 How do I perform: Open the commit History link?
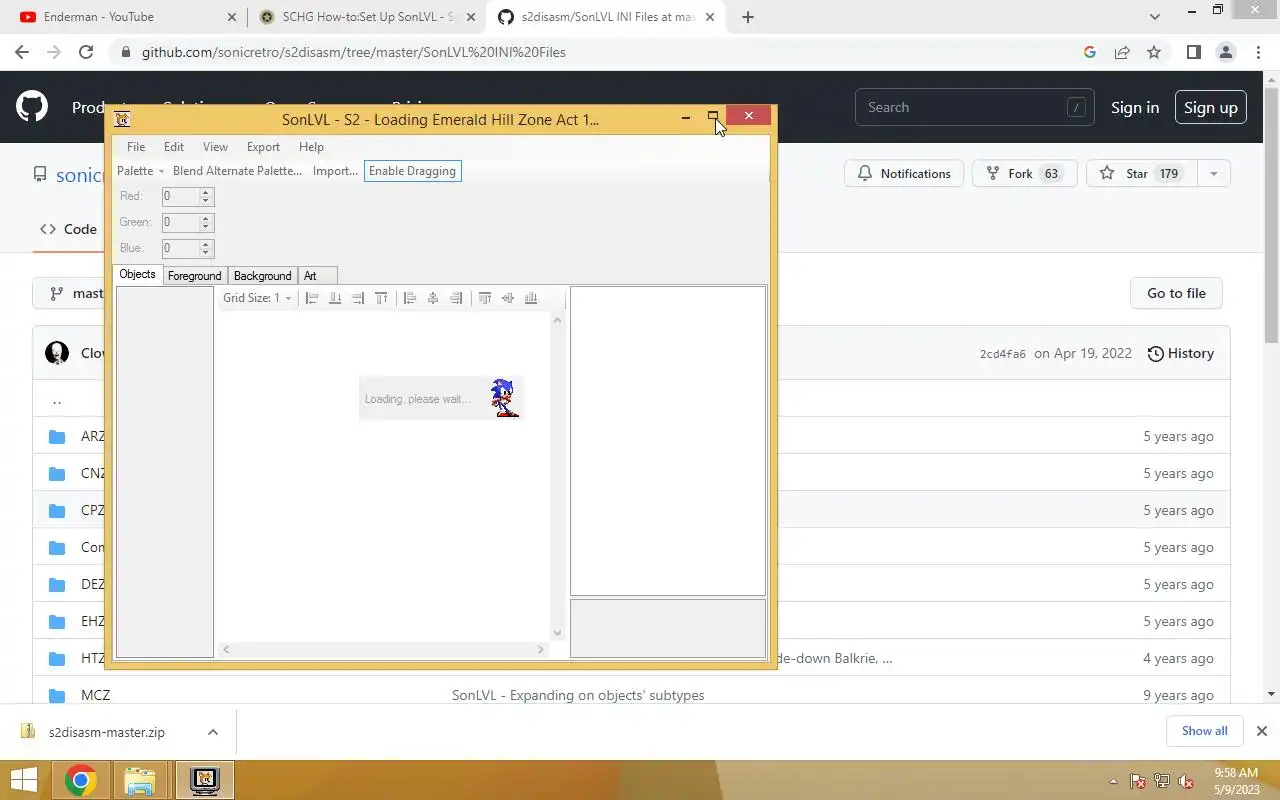pos(1180,353)
